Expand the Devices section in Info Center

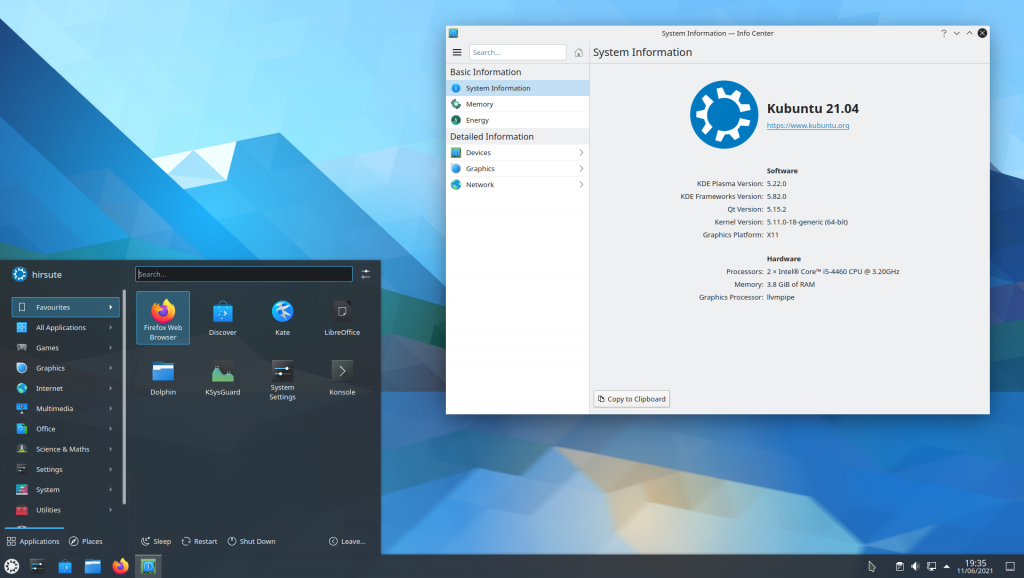pyautogui.click(x=517, y=153)
